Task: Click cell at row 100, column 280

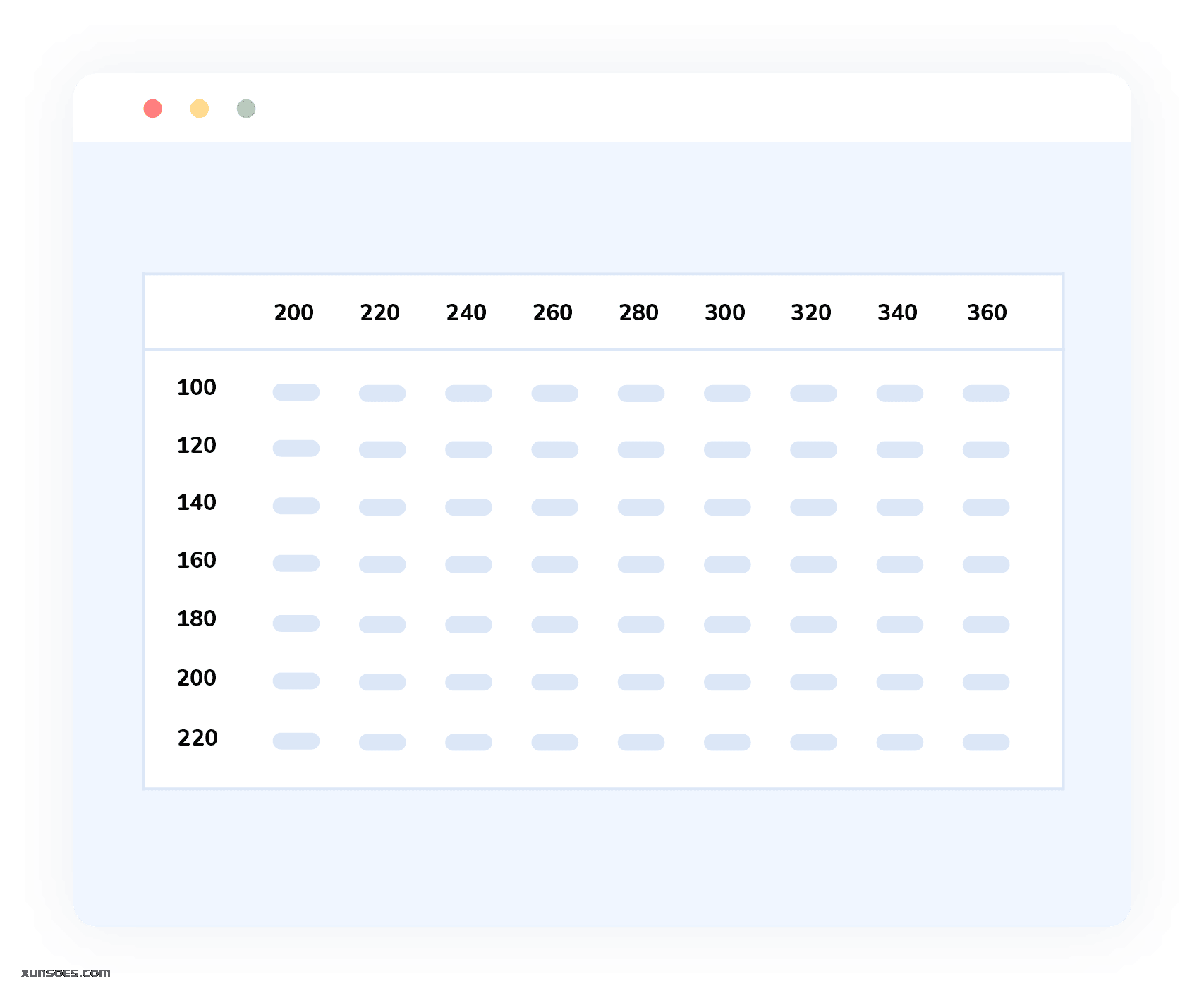Action: coord(641,394)
